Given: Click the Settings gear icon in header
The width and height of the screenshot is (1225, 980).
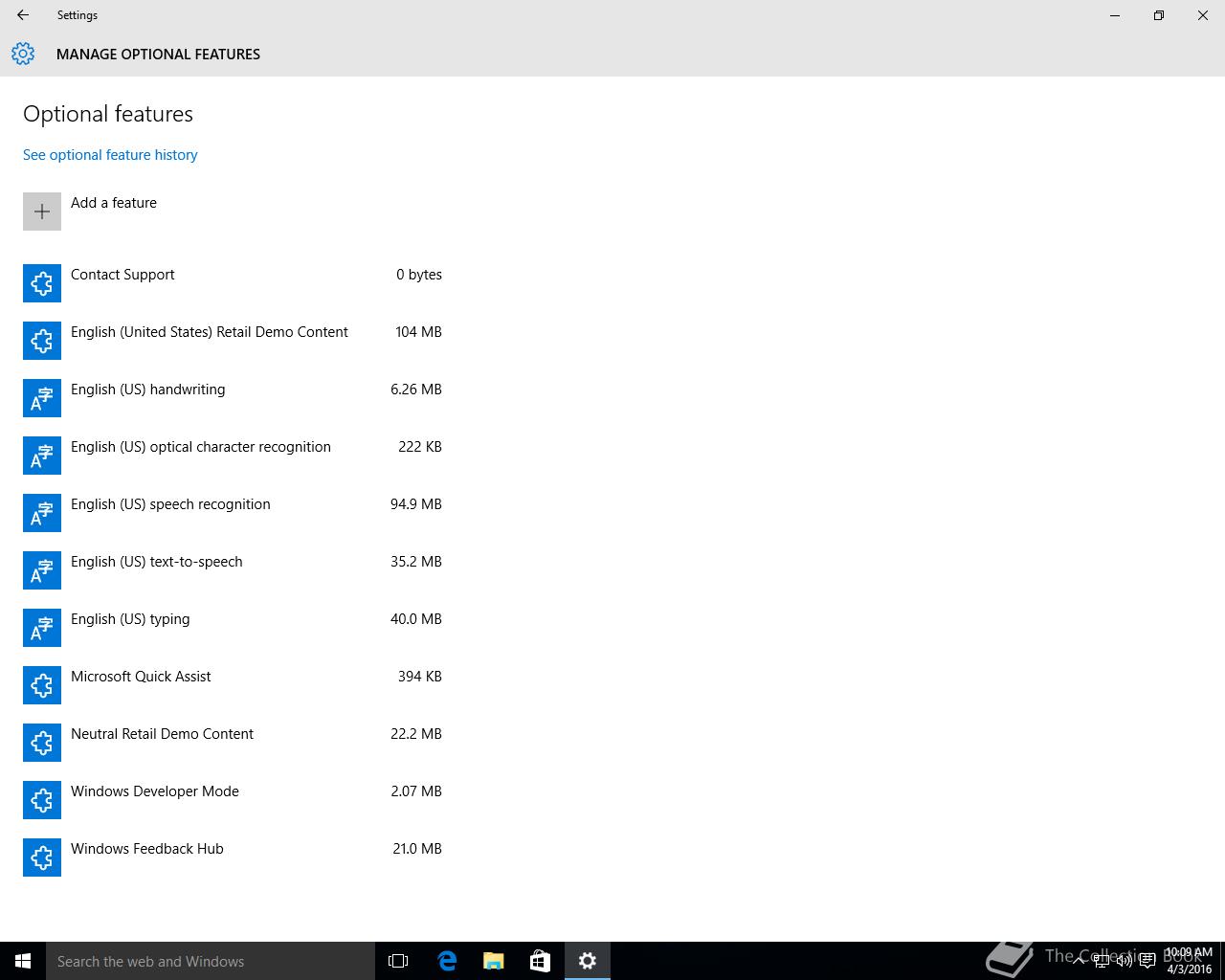Looking at the screenshot, I should click(x=23, y=54).
